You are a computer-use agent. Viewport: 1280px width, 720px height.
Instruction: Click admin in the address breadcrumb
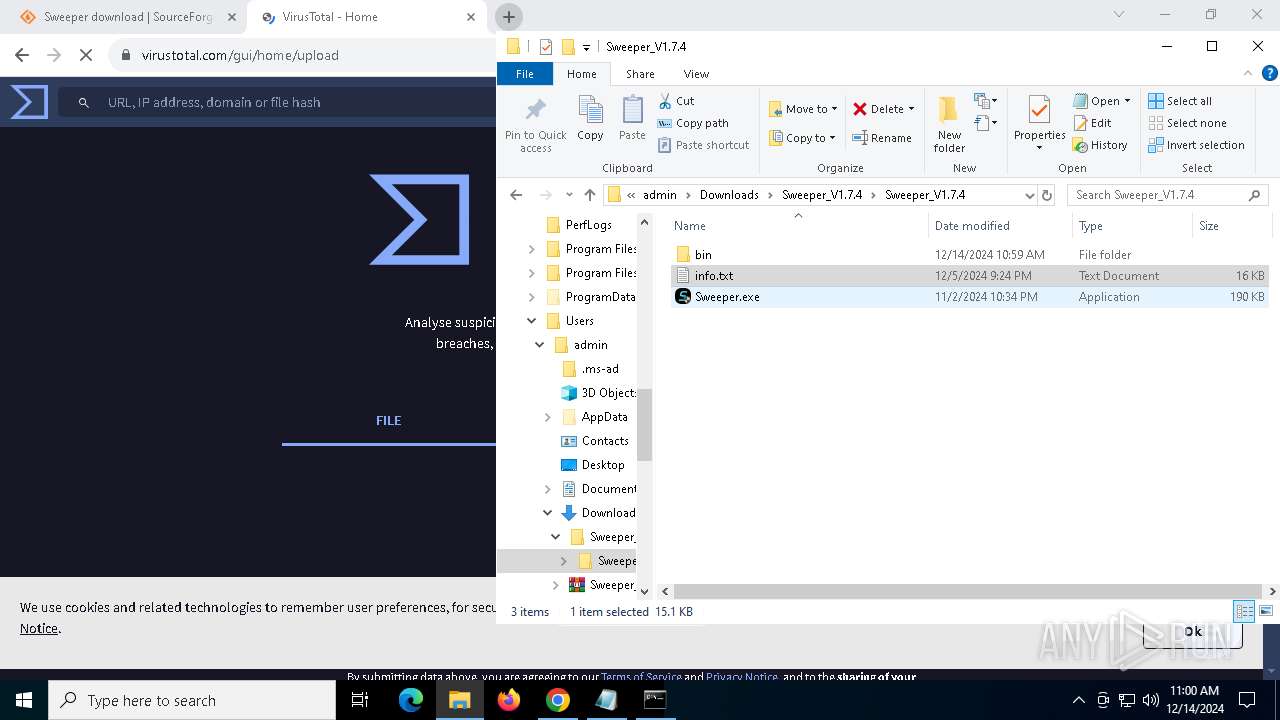659,195
